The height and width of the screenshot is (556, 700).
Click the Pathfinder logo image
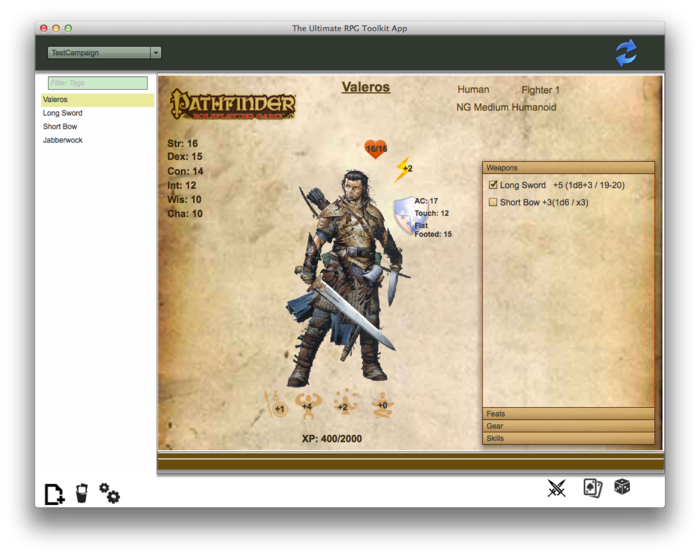tap(233, 104)
